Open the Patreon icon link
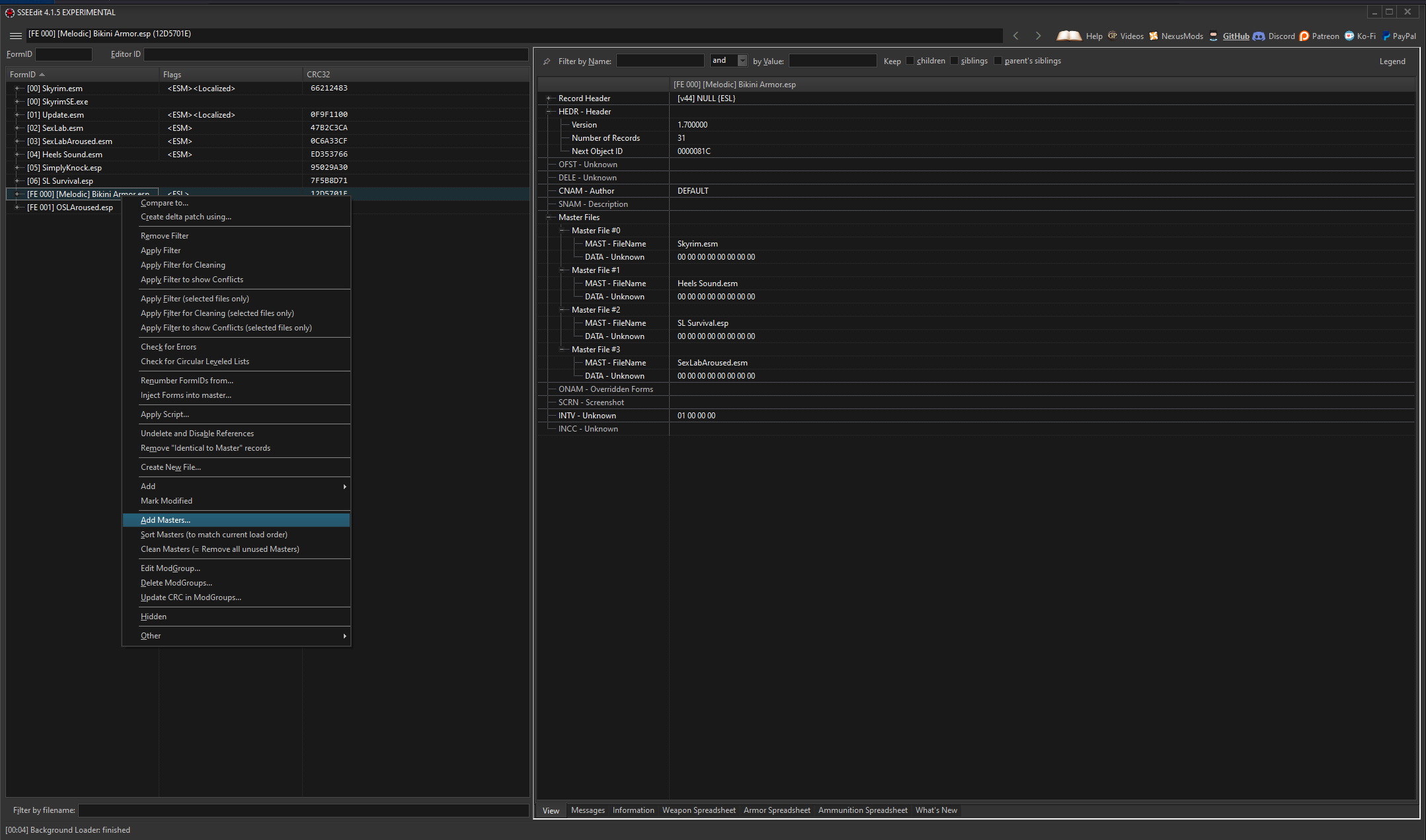This screenshot has height=840, width=1426. point(1304,36)
